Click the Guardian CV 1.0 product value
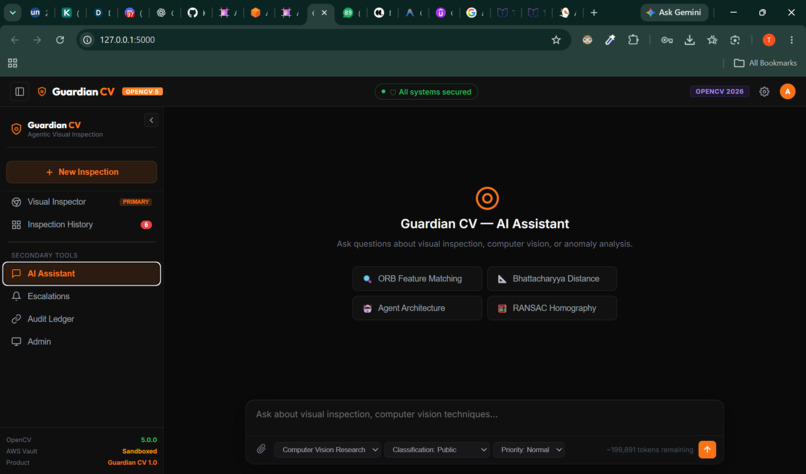806x474 pixels. tap(132, 462)
